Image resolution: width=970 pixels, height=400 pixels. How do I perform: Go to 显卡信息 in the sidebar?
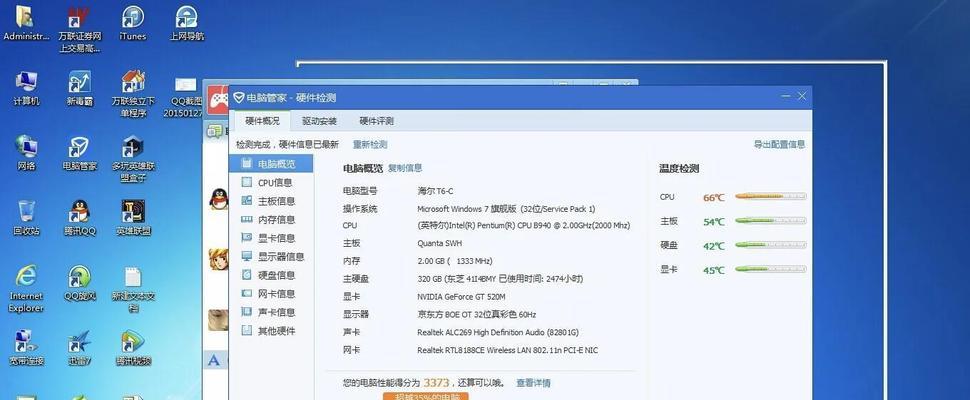coord(271,238)
